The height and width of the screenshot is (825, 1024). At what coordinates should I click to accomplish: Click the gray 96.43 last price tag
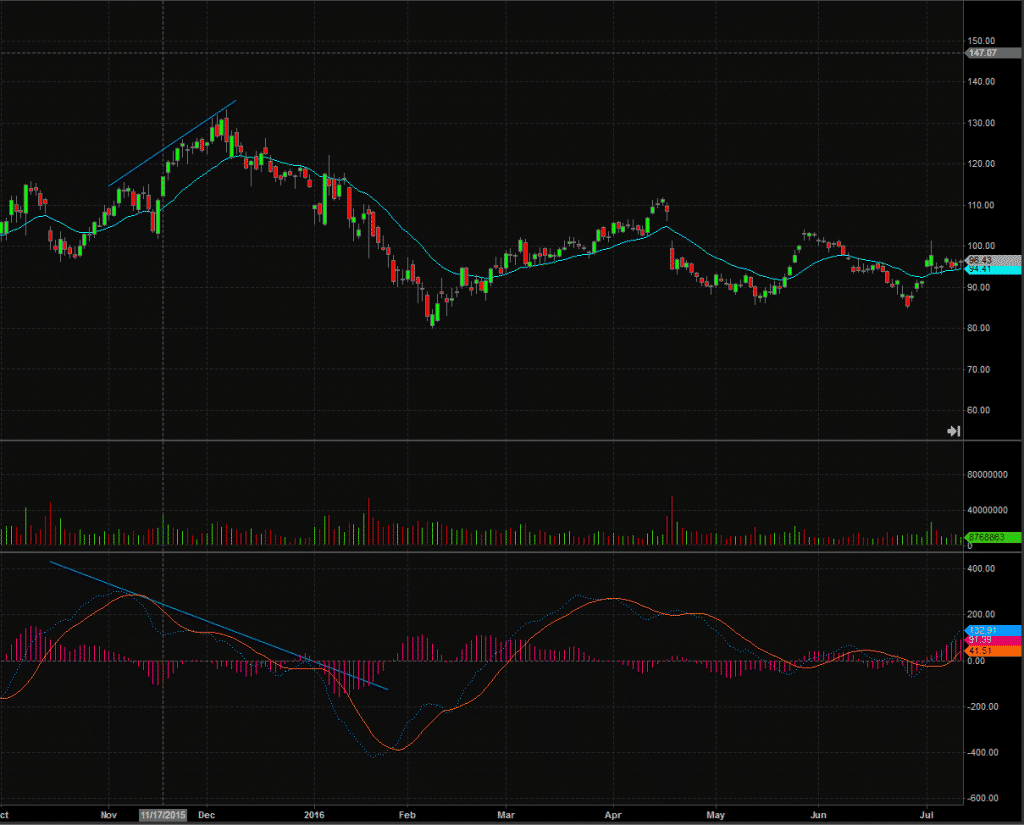(993, 260)
